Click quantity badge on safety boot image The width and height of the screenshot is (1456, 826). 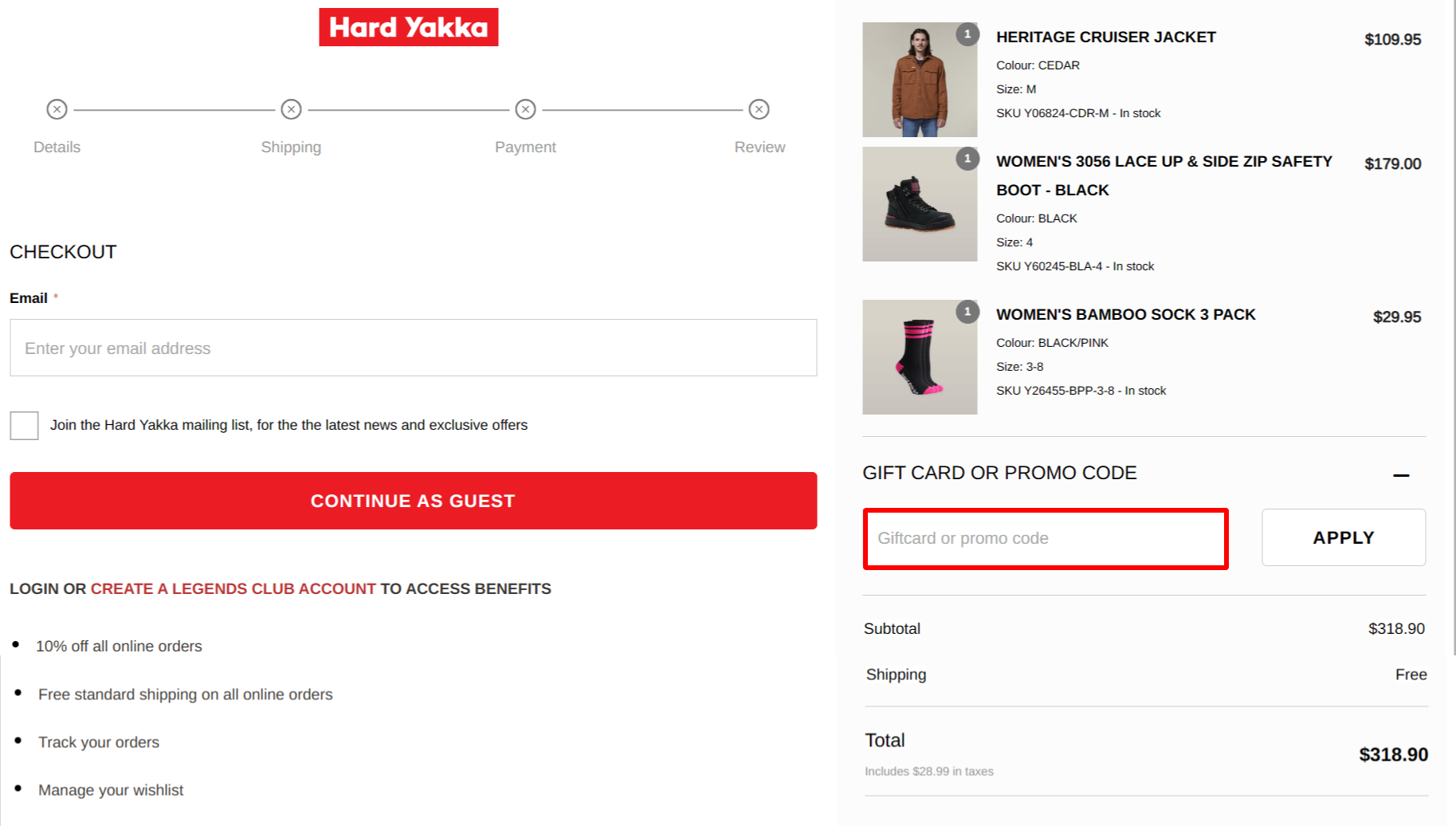tap(967, 159)
